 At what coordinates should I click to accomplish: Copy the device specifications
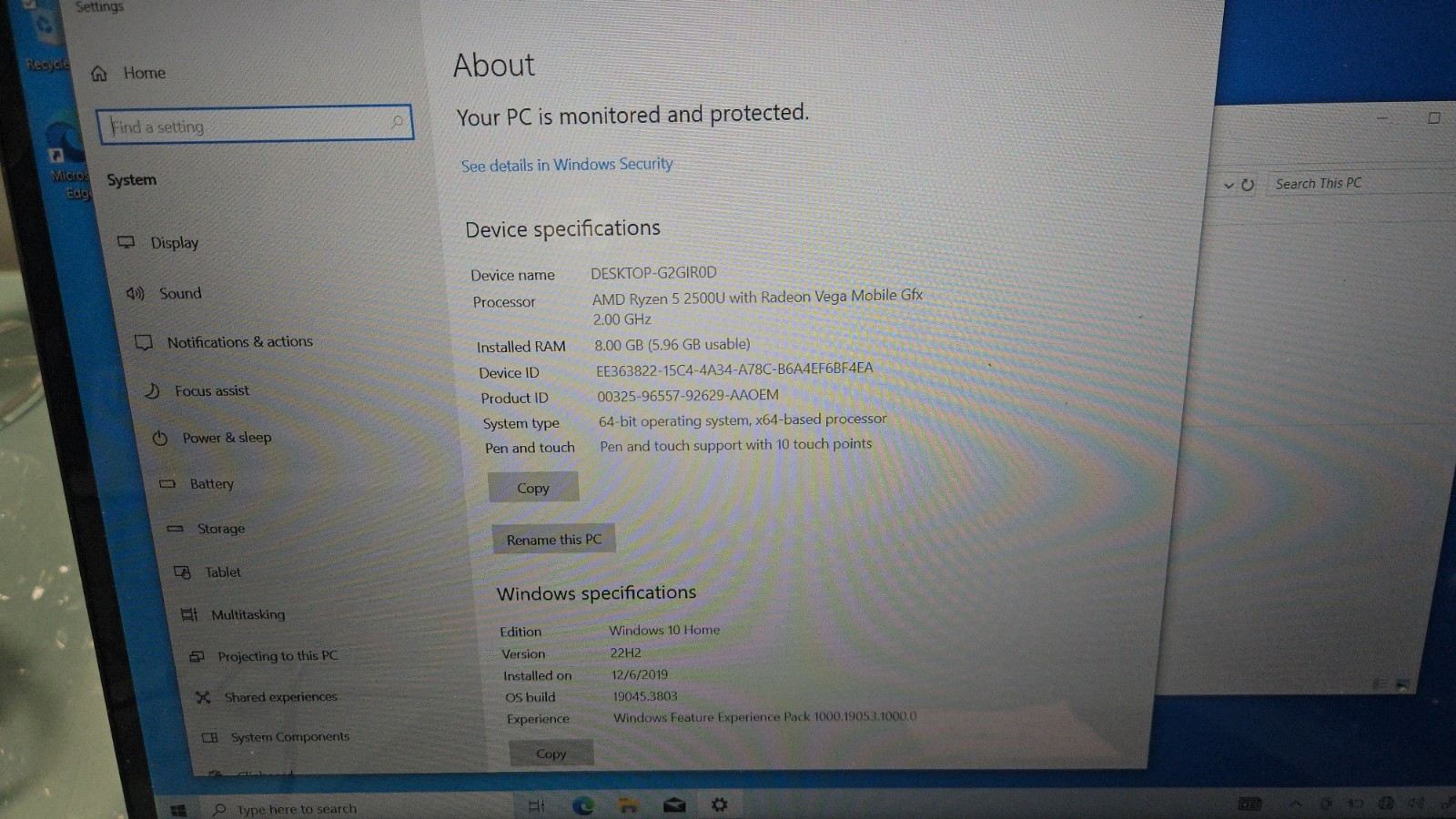[533, 488]
